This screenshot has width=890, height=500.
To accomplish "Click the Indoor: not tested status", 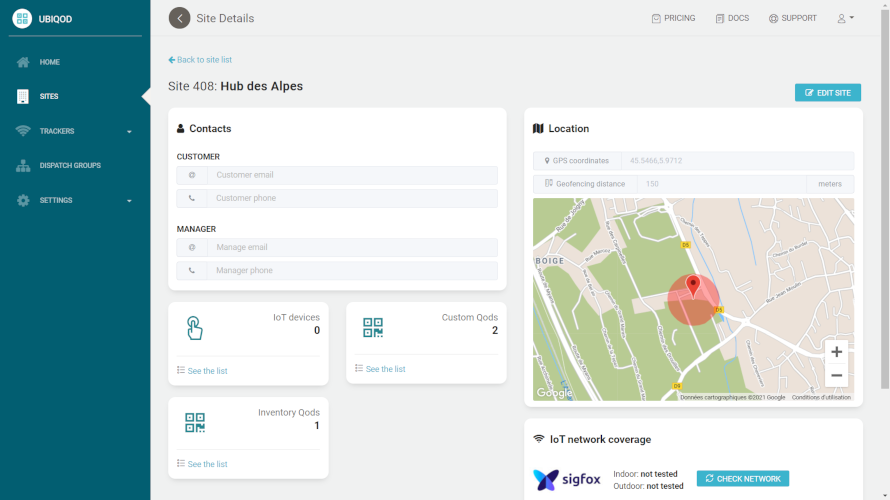I will pos(645,474).
